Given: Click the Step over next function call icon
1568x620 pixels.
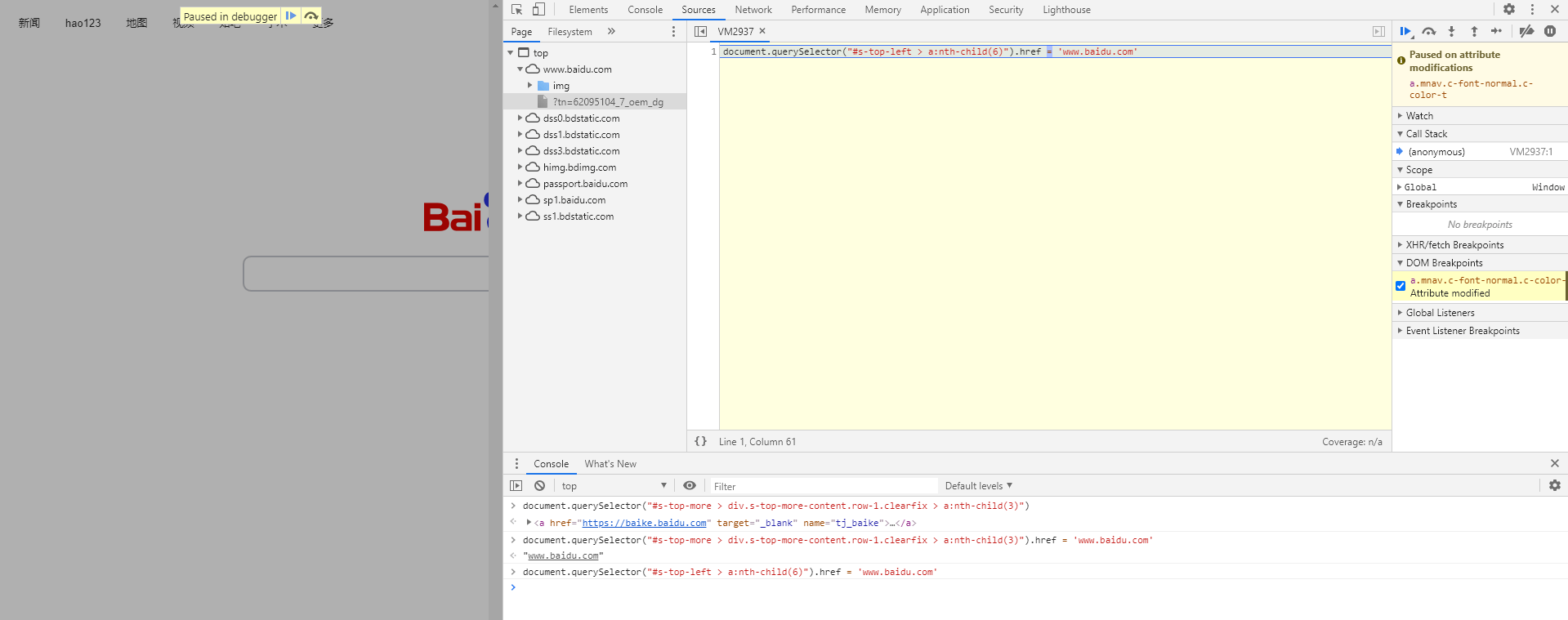Looking at the screenshot, I should point(1428,31).
